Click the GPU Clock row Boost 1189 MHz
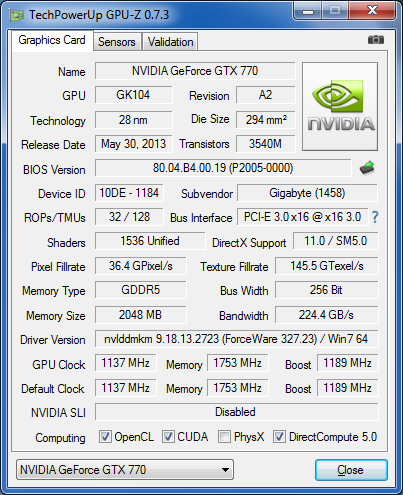Viewport: 403px width, 495px height. [348, 363]
